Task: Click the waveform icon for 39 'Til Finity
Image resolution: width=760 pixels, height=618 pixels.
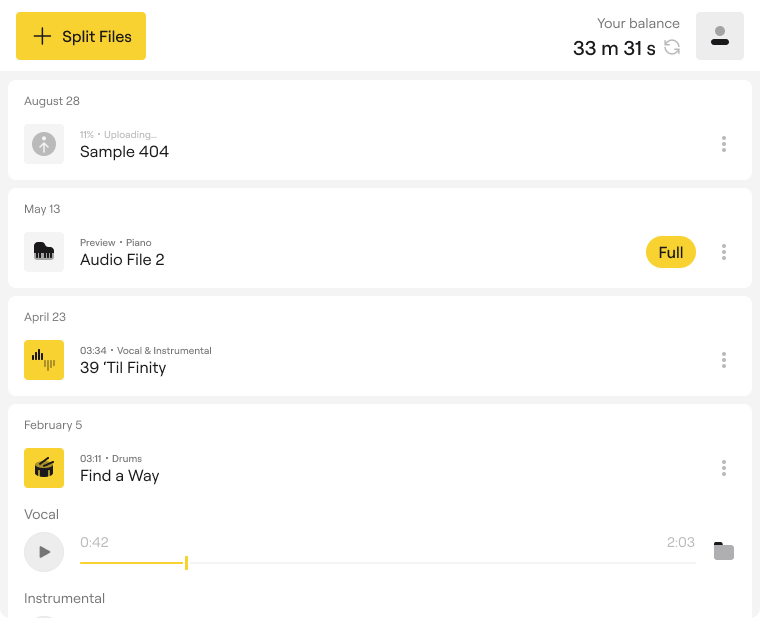Action: 44,360
